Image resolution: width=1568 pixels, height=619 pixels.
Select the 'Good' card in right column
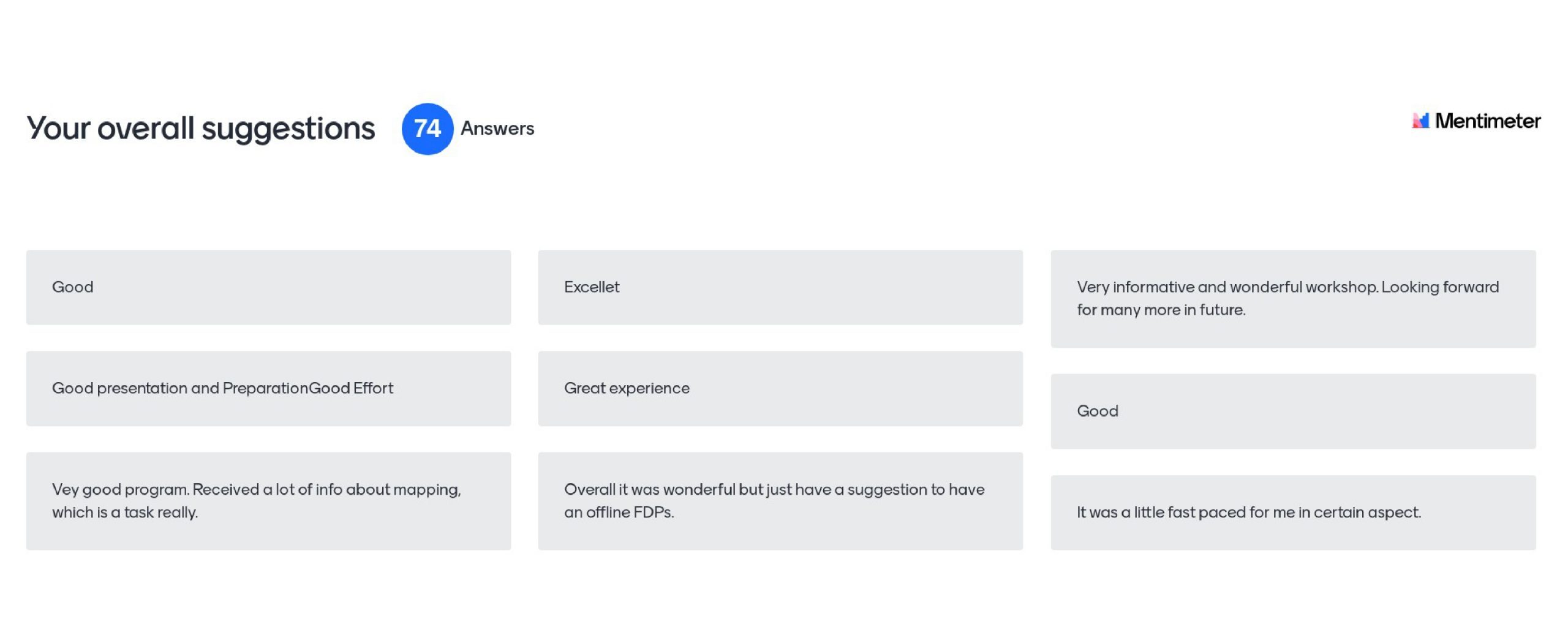pos(1293,411)
